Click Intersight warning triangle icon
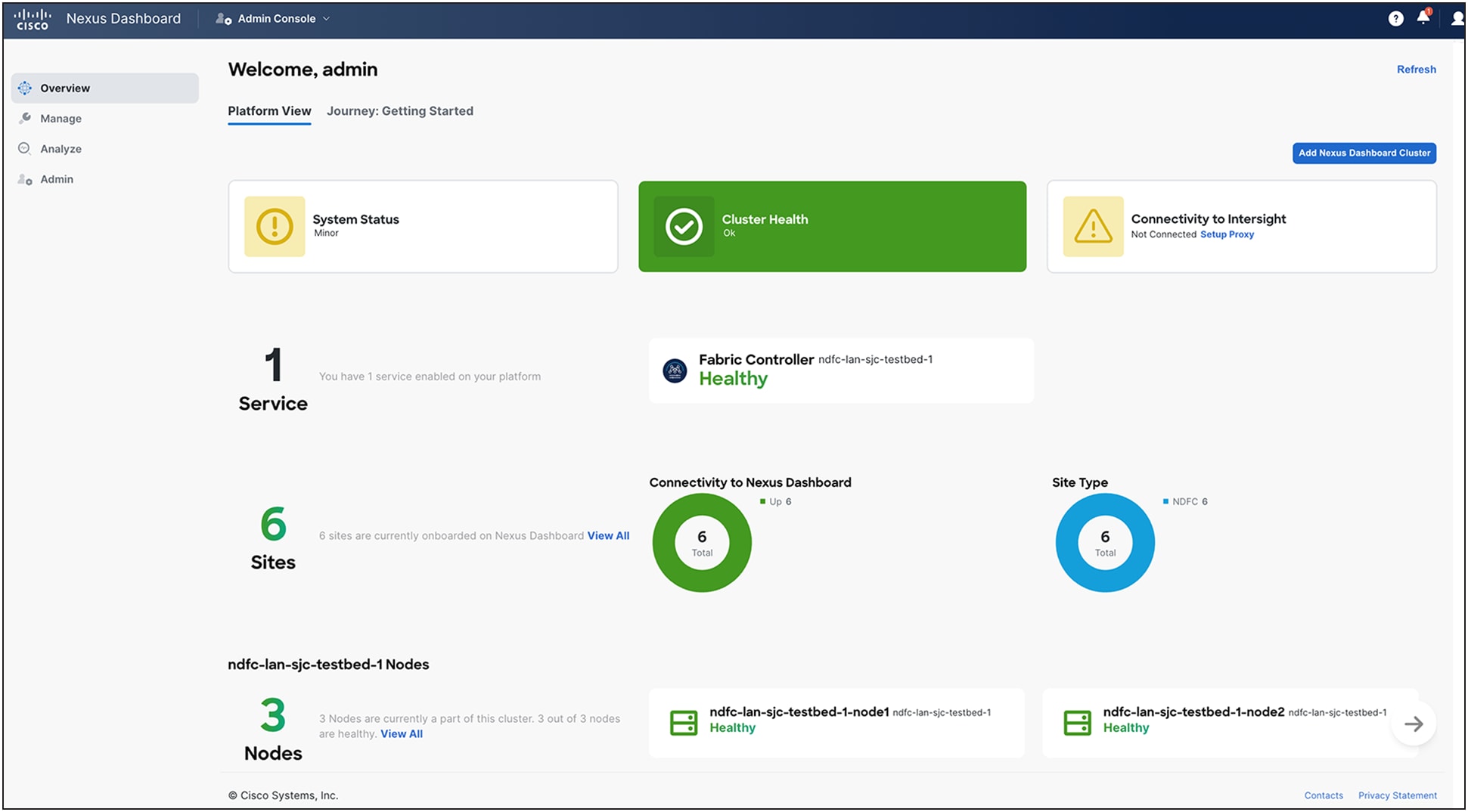This screenshot has width=1468, height=812. pos(1093,227)
